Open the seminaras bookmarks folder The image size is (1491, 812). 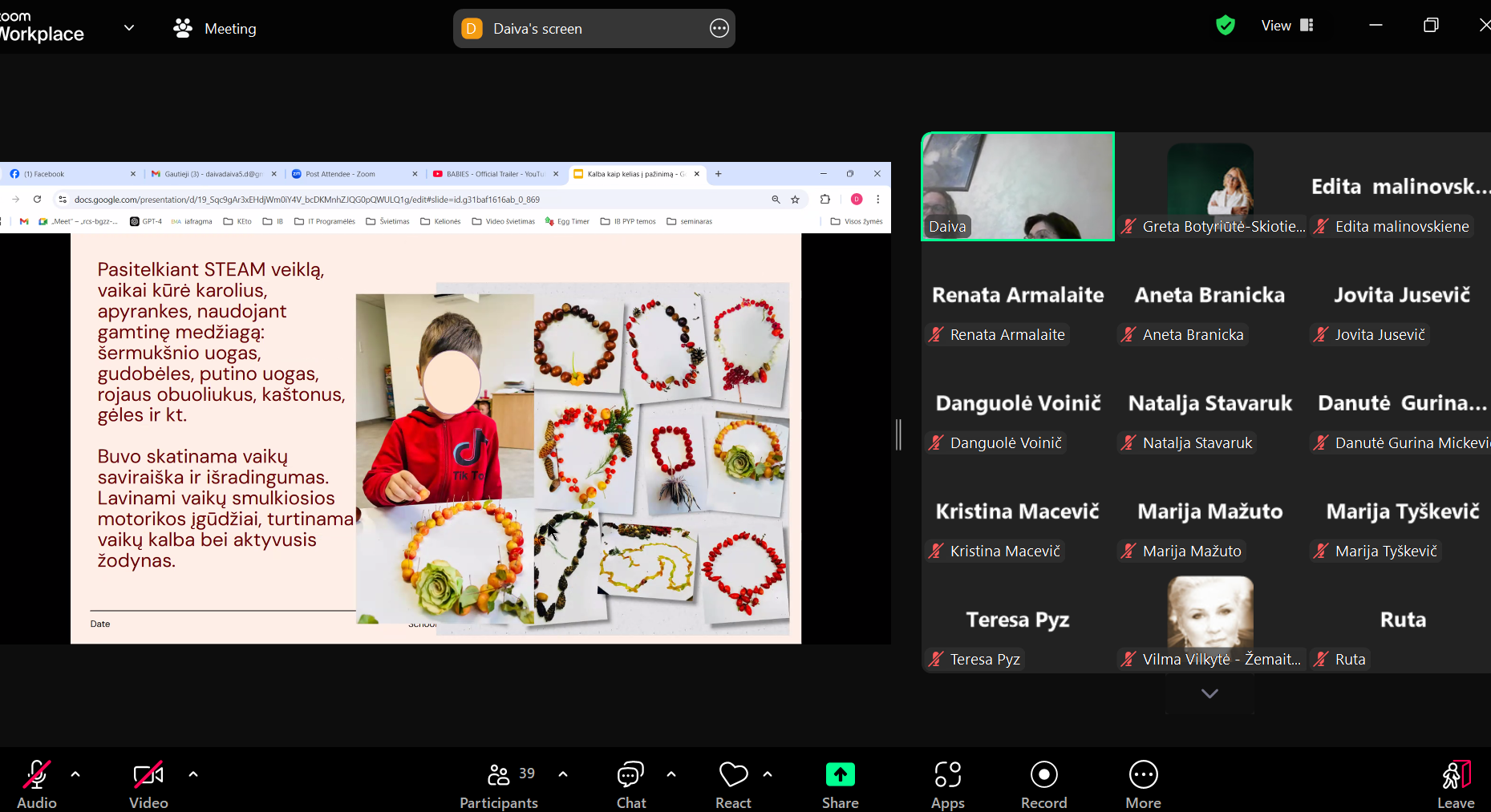pyautogui.click(x=690, y=221)
